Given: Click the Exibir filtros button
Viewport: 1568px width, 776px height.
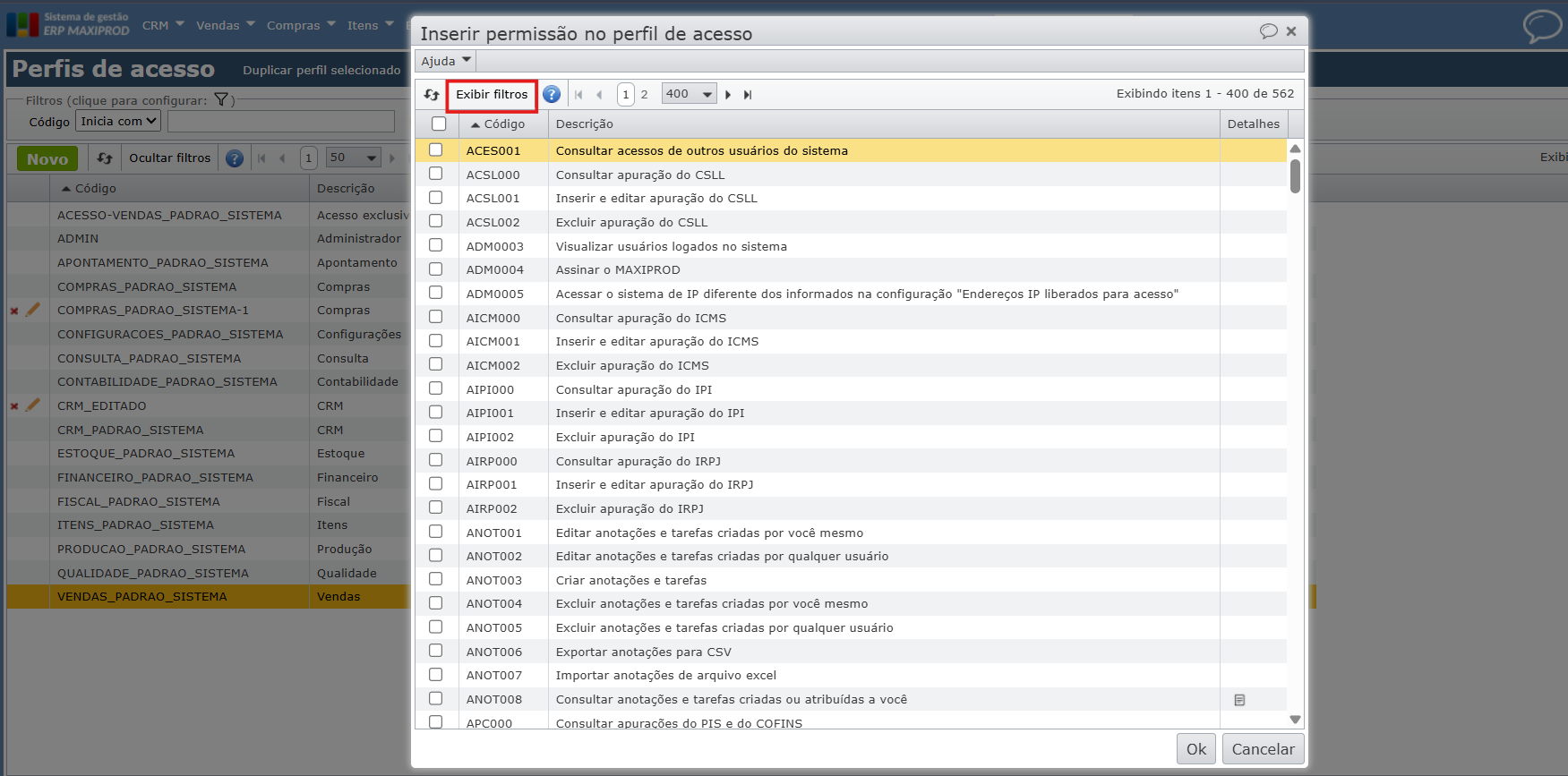Looking at the screenshot, I should [x=492, y=94].
